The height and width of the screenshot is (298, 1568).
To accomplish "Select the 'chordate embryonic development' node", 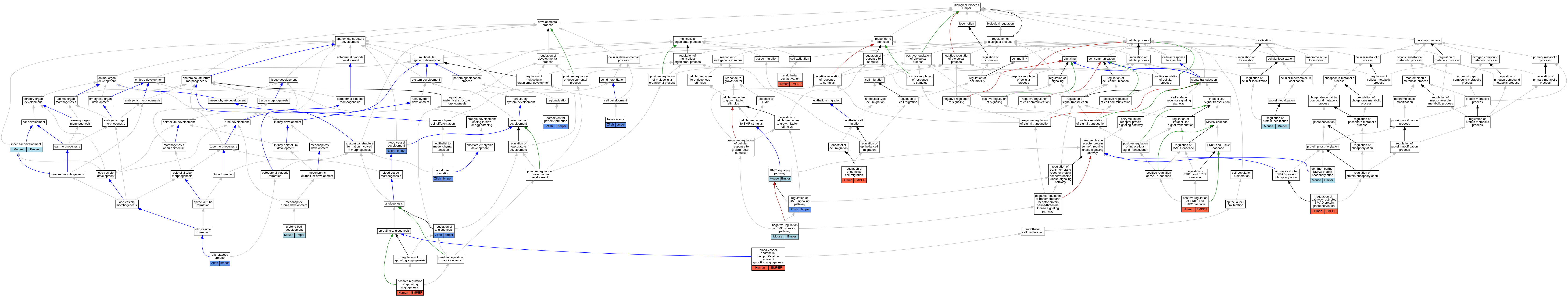I will click(480, 147).
